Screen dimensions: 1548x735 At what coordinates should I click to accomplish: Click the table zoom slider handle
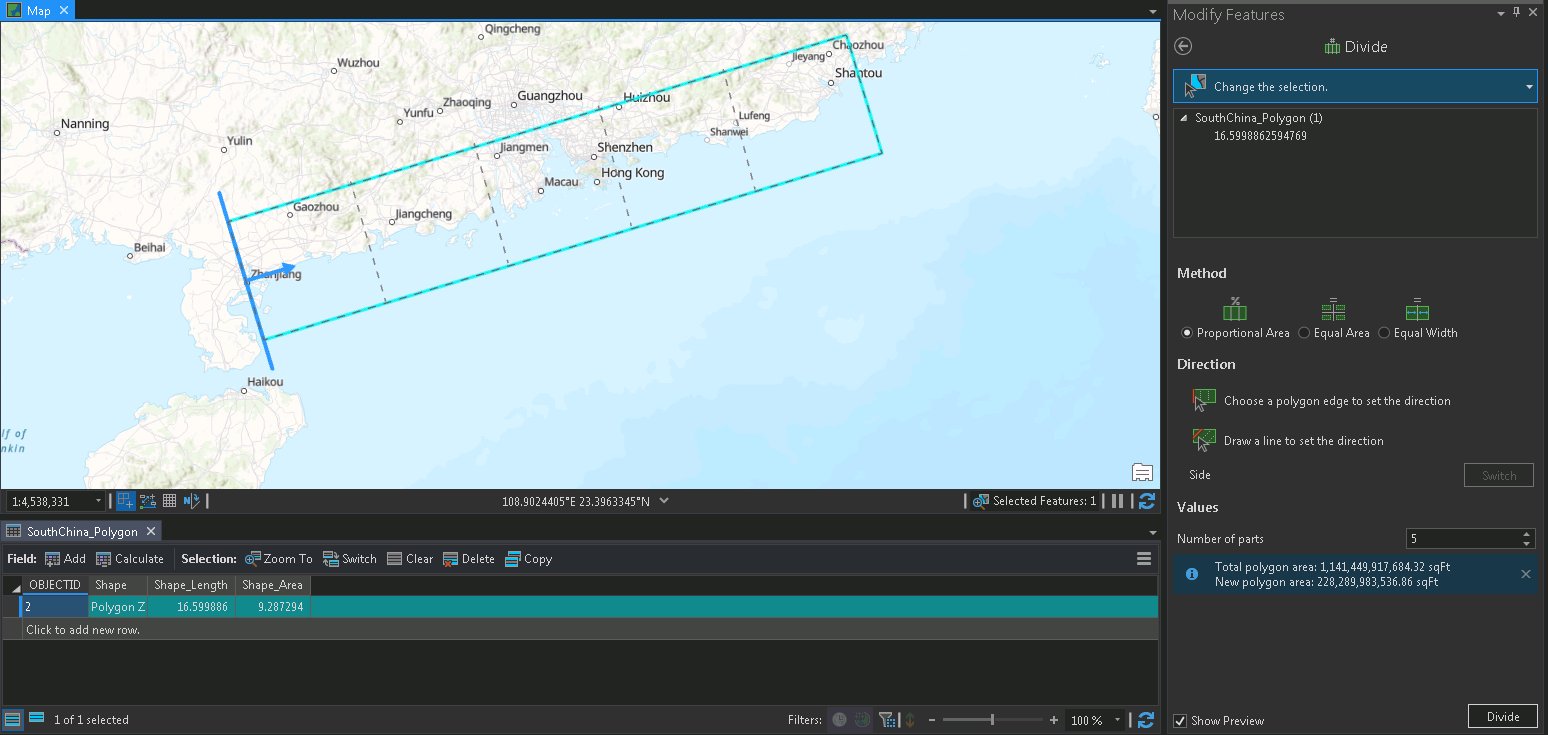point(992,720)
